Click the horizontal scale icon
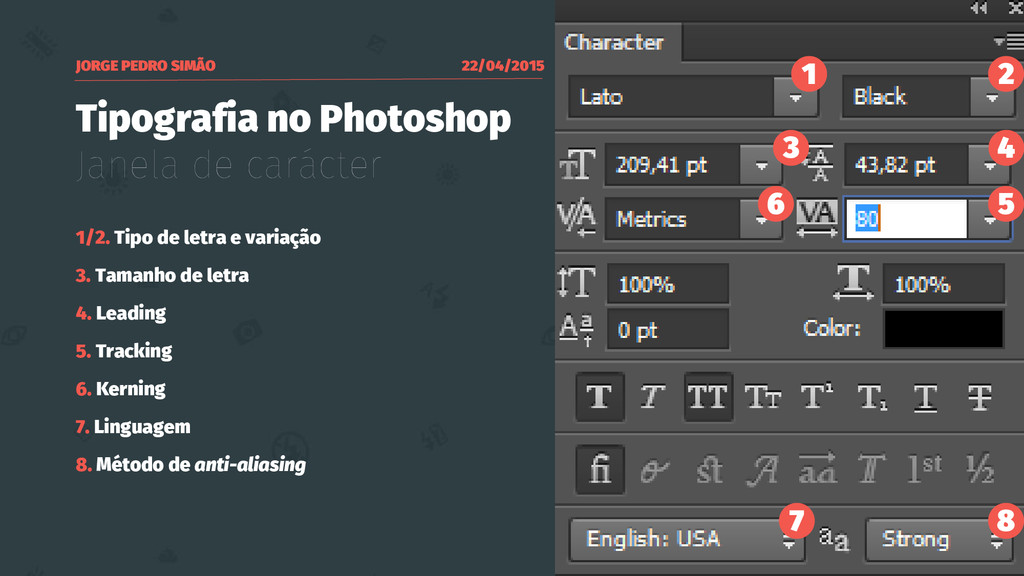Image resolution: width=1024 pixels, height=576 pixels. [854, 282]
